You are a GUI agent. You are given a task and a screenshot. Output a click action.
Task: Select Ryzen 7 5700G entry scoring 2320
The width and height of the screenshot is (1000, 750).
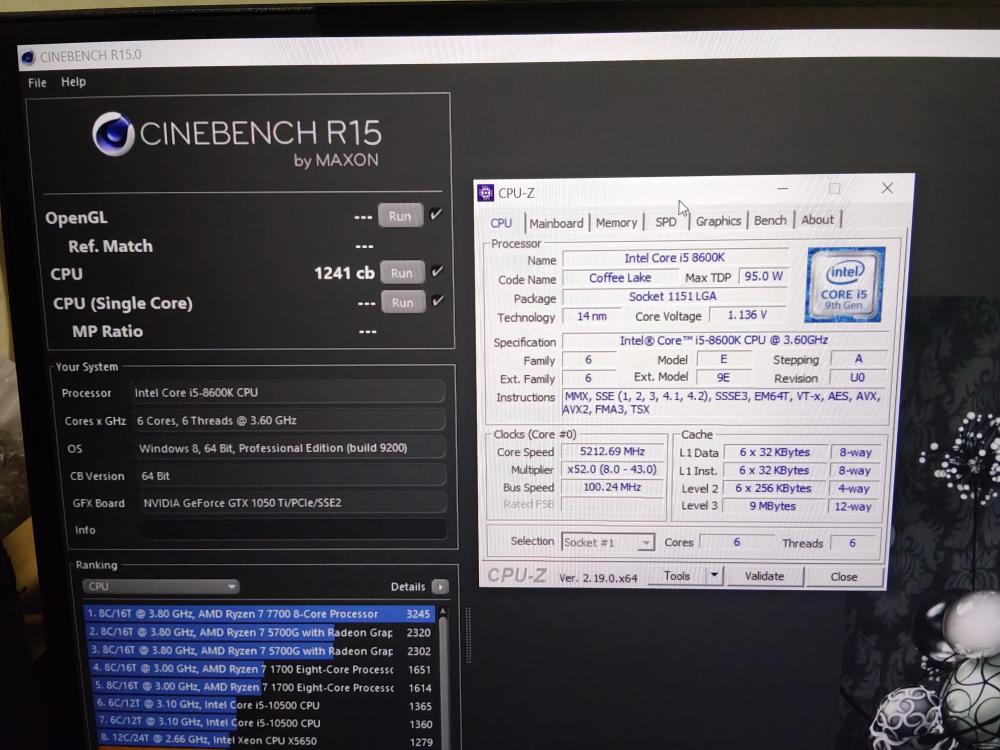pos(259,632)
